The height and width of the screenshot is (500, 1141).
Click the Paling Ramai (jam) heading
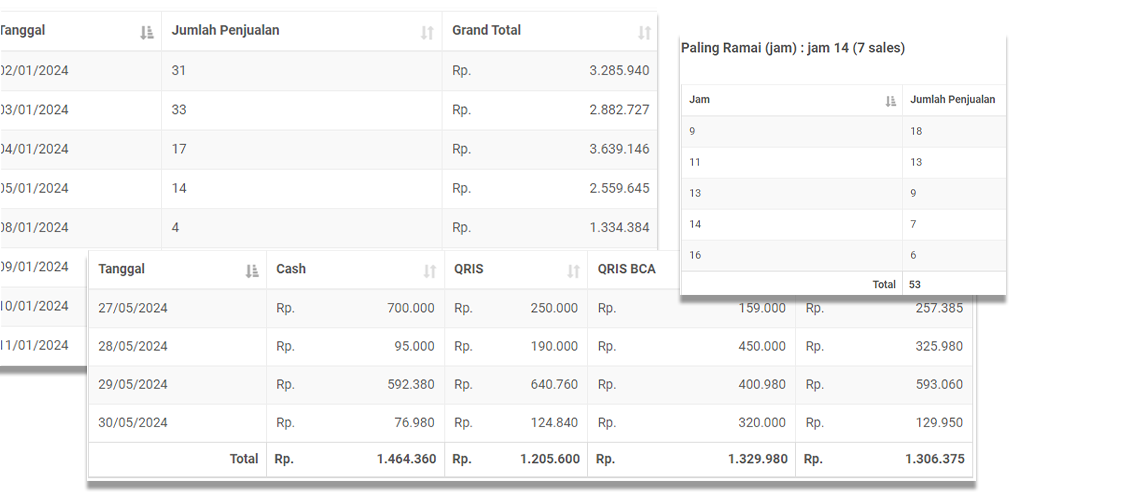(792, 48)
